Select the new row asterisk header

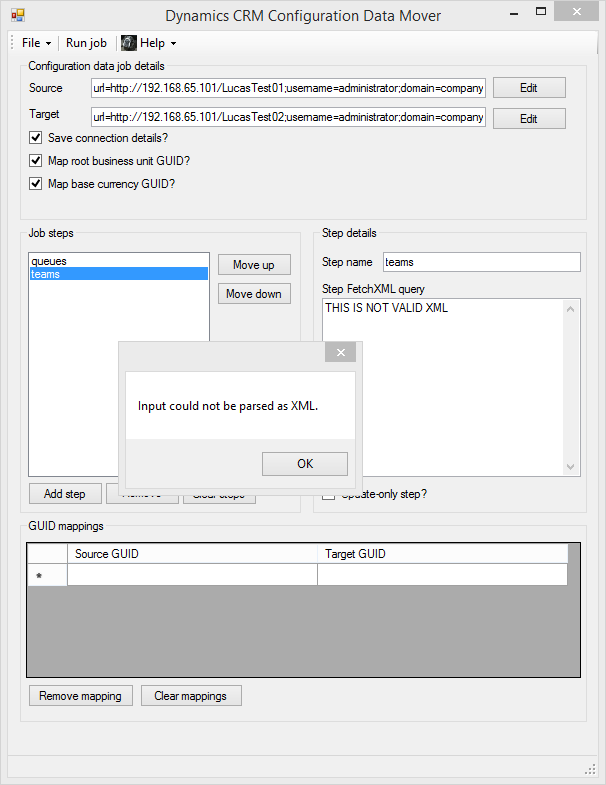coord(47,575)
